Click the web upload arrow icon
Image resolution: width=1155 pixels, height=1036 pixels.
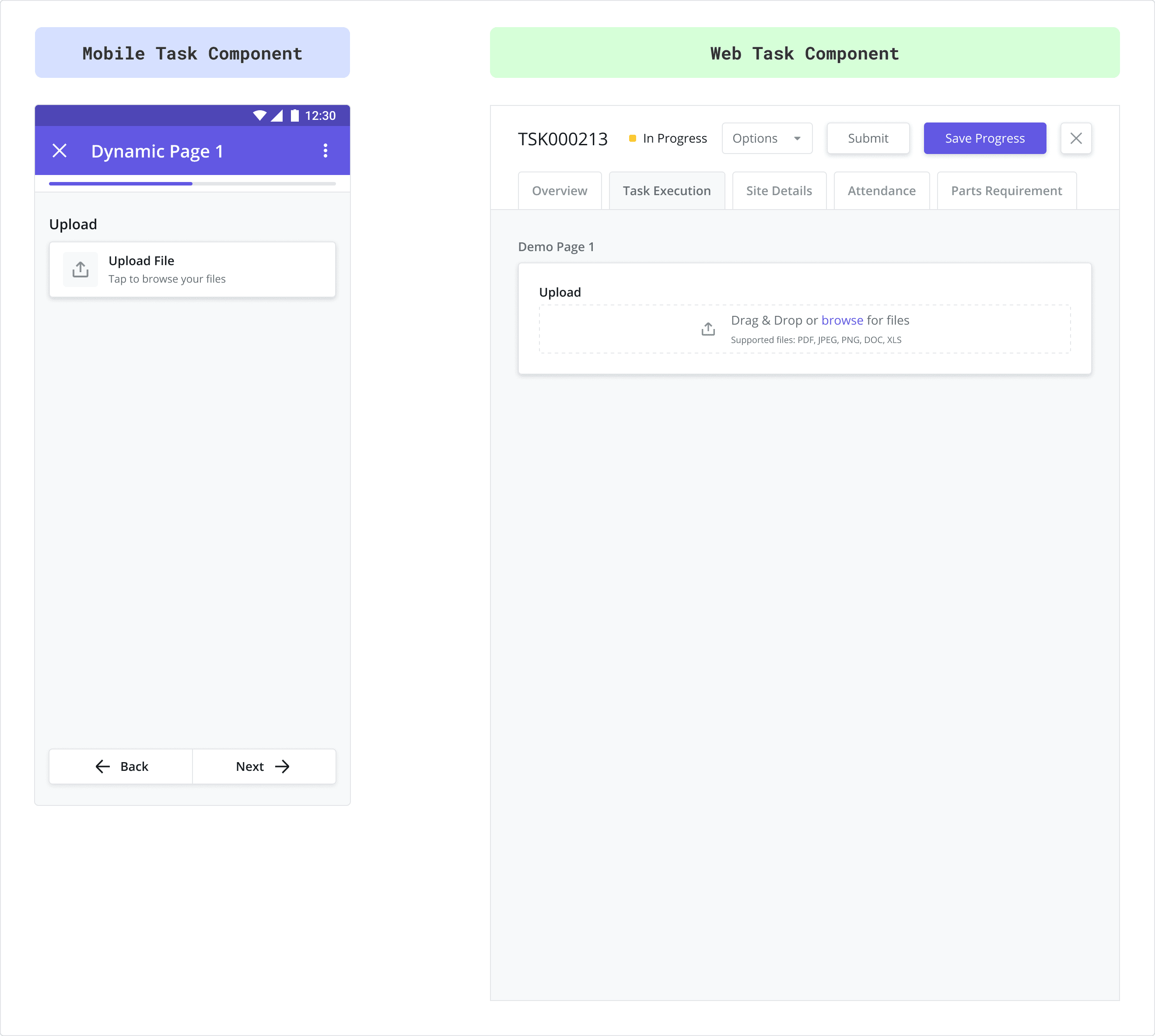(x=708, y=329)
